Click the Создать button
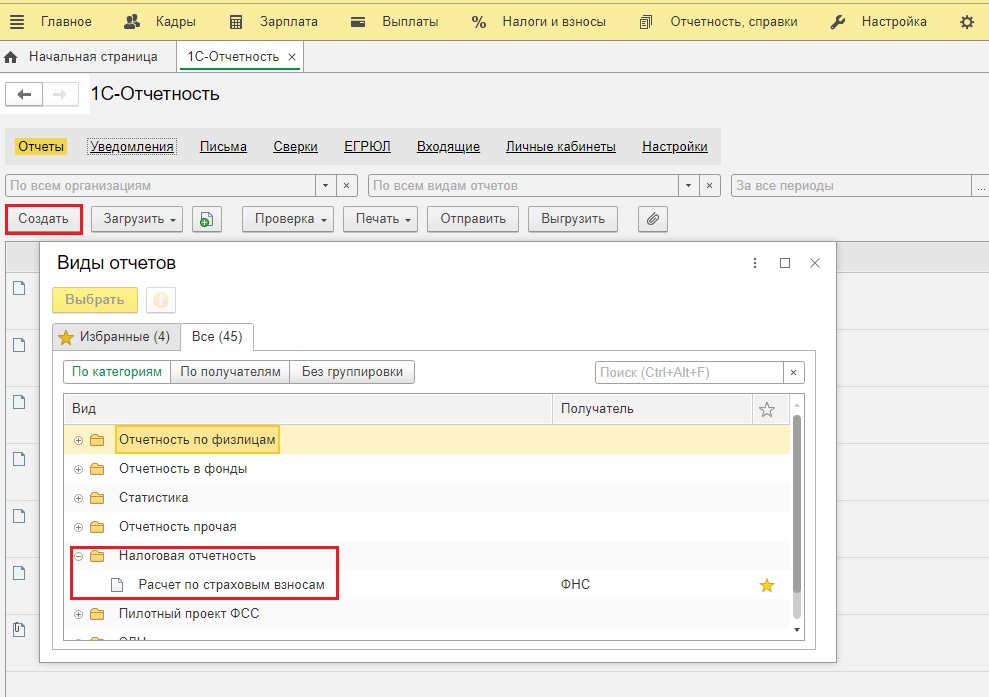Viewport: 989px width, 697px height. tap(44, 219)
